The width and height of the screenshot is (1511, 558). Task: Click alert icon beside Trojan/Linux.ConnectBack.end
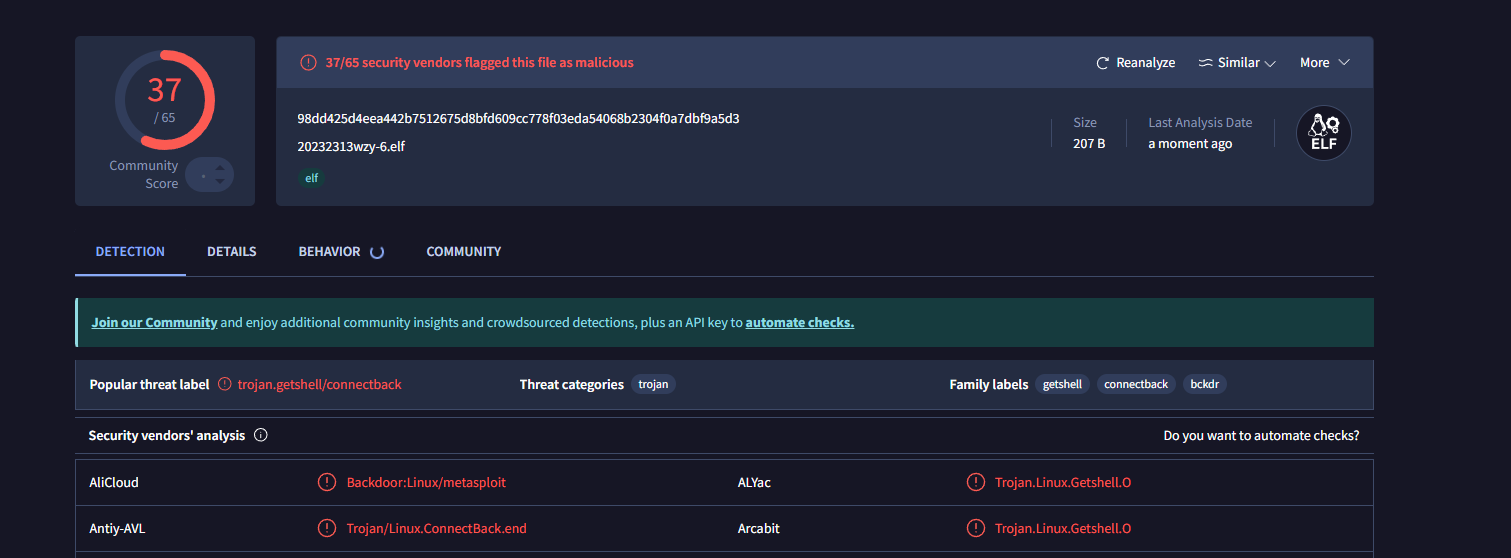coord(326,529)
